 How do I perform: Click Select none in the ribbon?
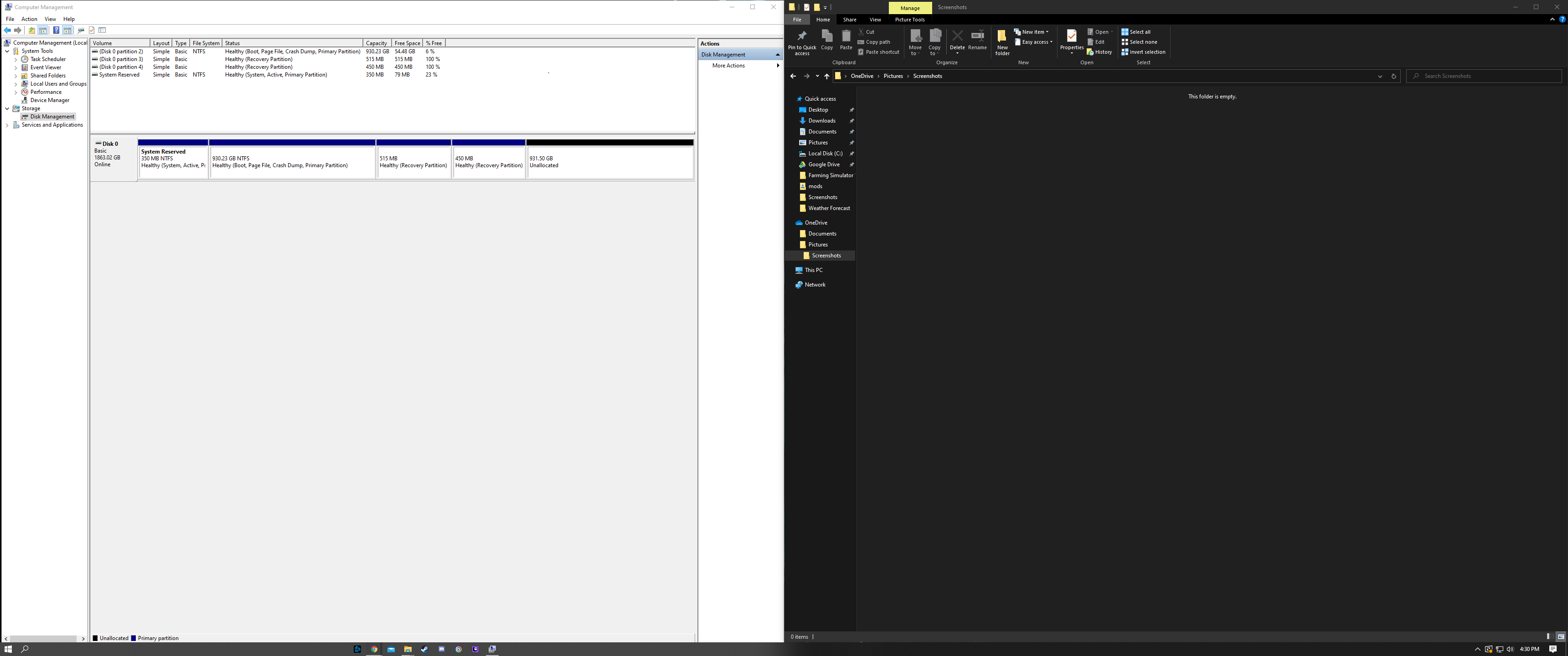click(x=1139, y=43)
